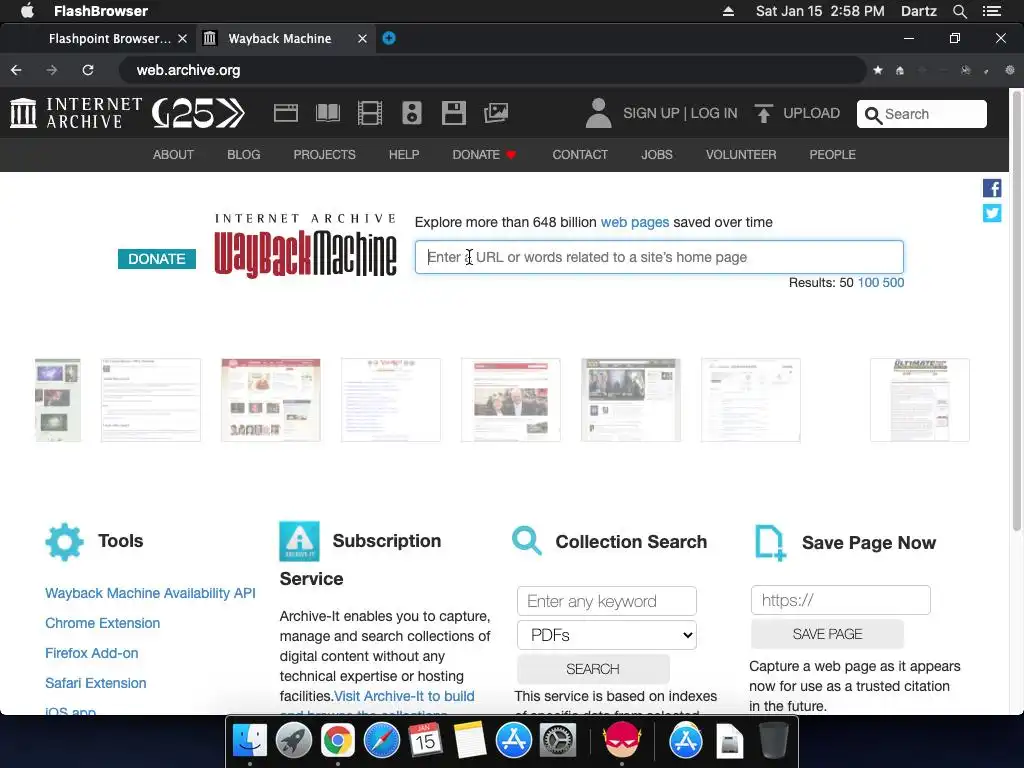Open the PEOPLE menu item
Viewport: 1024px width, 768px height.
click(x=832, y=155)
